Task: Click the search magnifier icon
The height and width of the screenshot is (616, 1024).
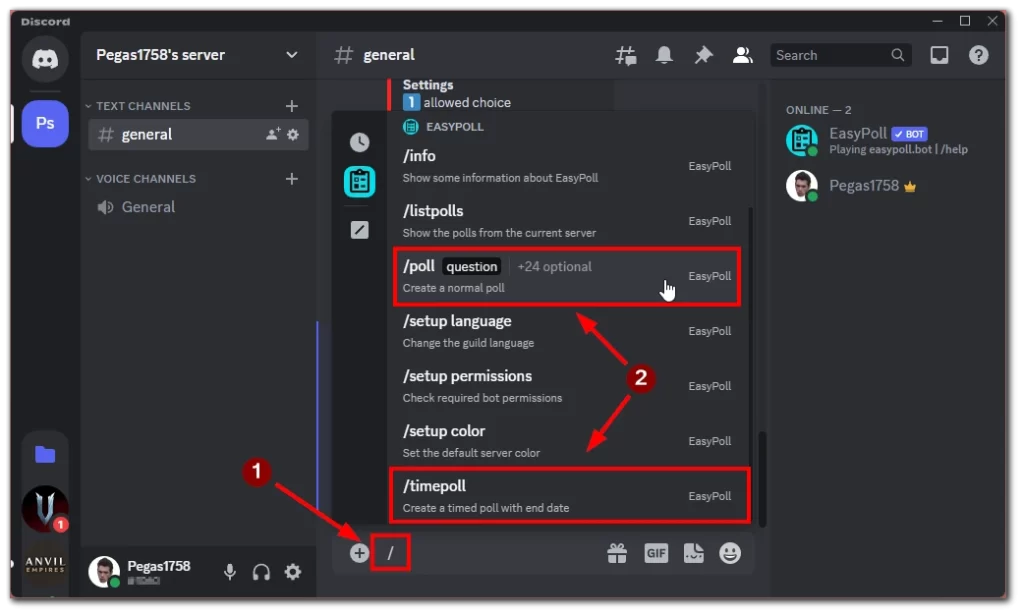Action: (898, 55)
